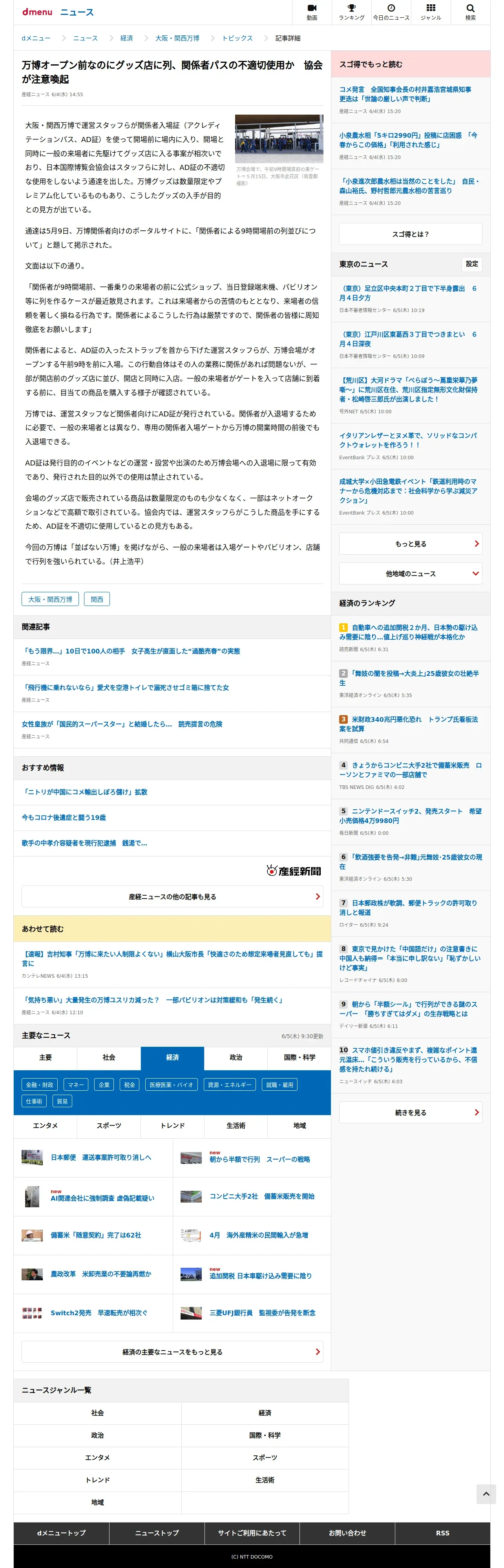Select the 企業 subcategory chip

[104, 1085]
